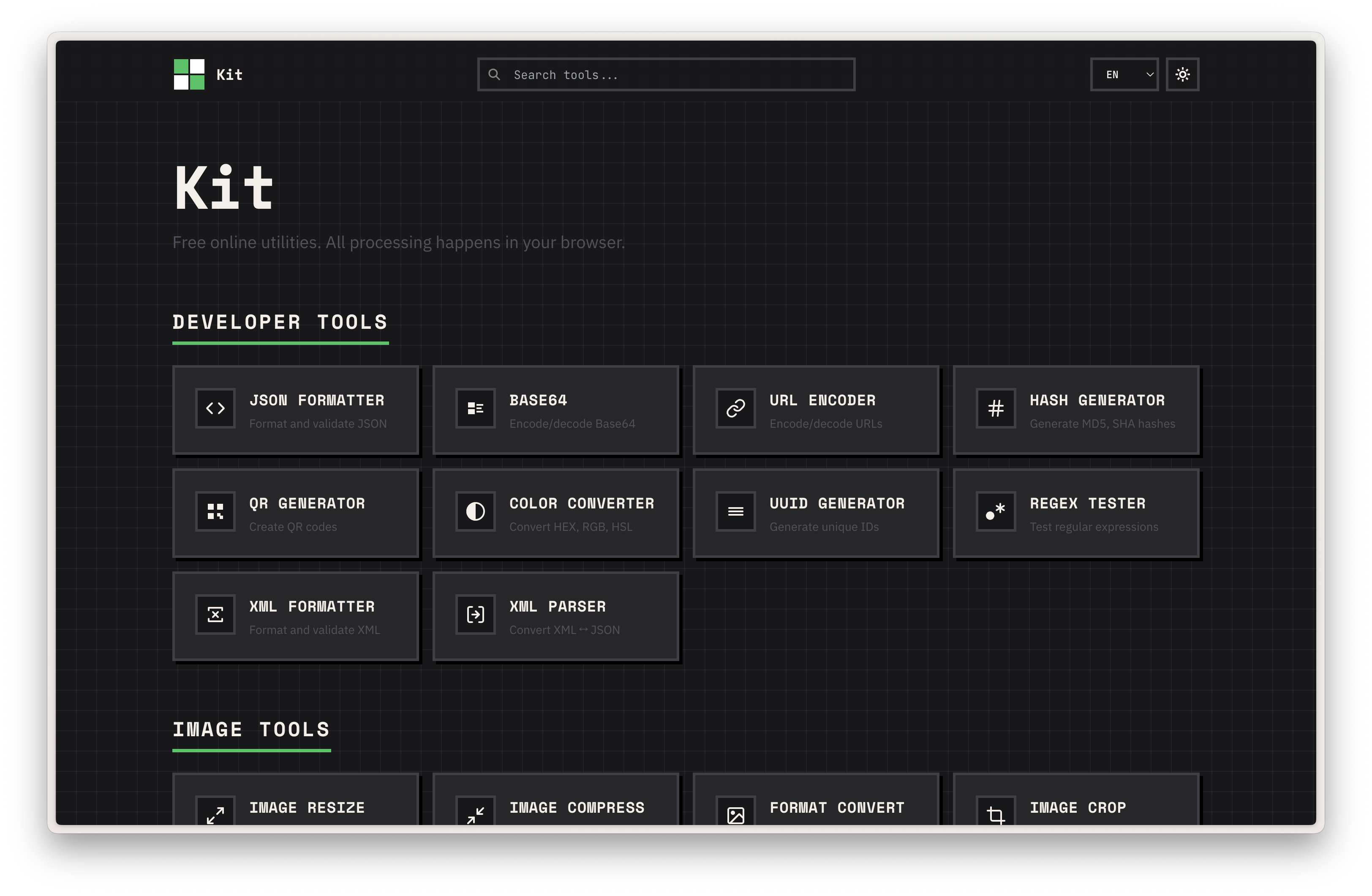Image resolution: width=1372 pixels, height=896 pixels.
Task: Open the UUID Generator tool
Action: (x=816, y=513)
